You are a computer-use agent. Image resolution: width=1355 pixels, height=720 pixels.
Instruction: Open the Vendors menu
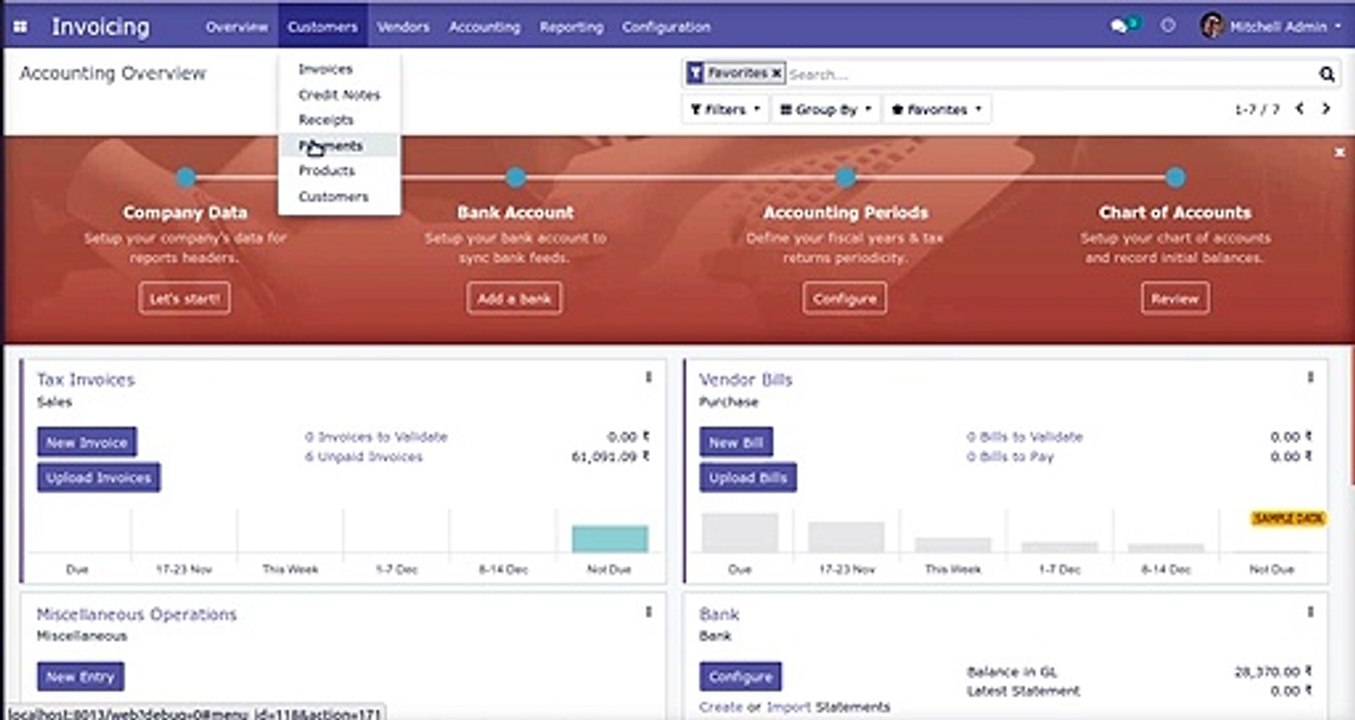click(x=403, y=27)
